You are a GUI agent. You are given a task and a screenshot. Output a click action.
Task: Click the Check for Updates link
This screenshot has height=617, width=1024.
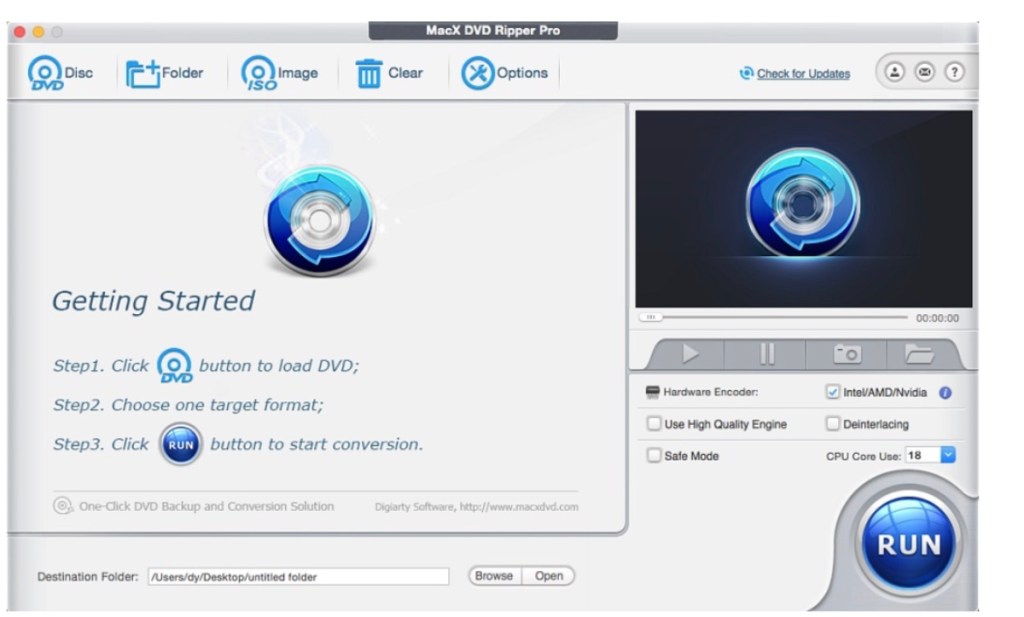point(803,74)
